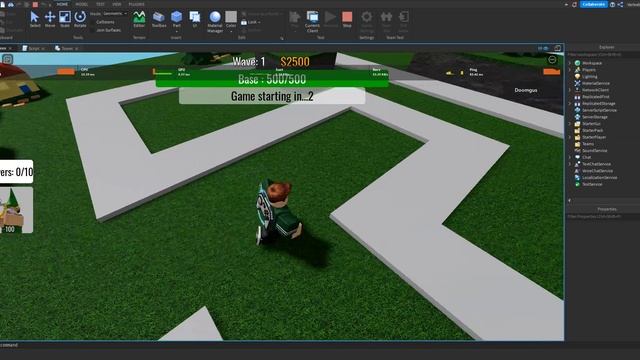Expand the TextChatService node
Viewport: 640px width, 360px height.
[570, 164]
